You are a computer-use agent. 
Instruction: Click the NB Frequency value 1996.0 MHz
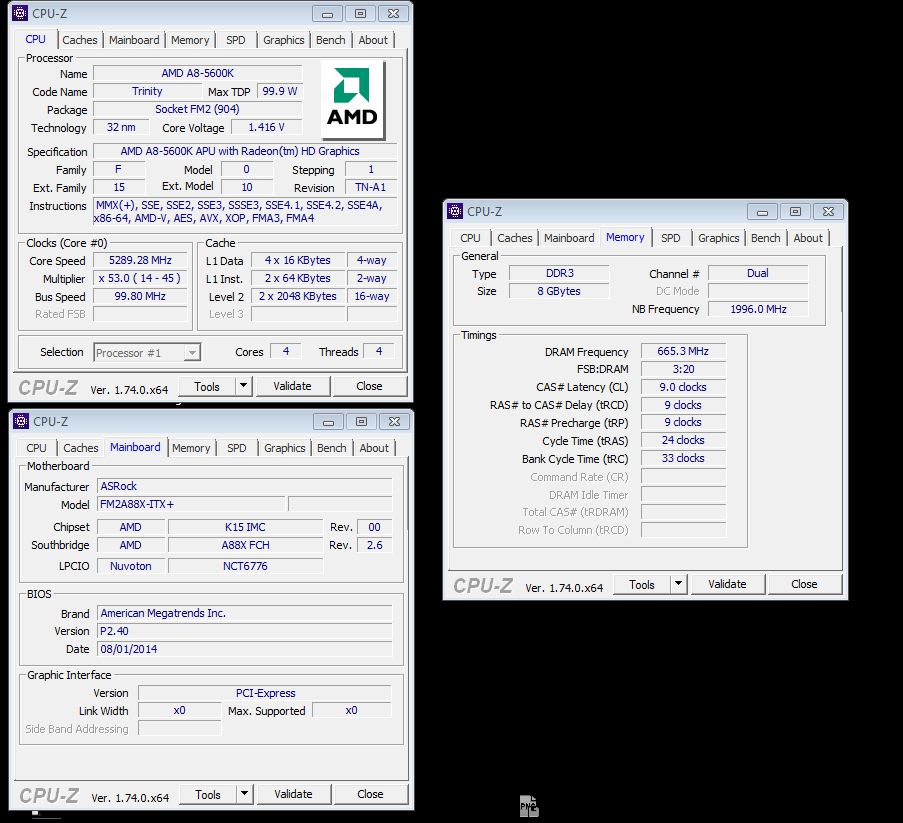coord(758,309)
